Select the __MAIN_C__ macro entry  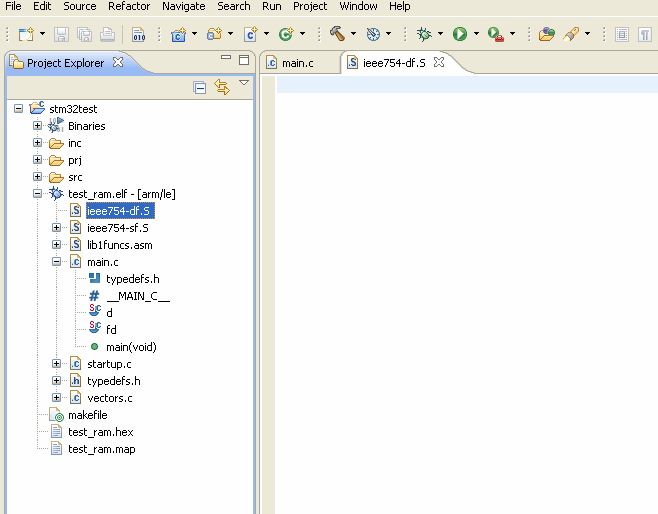[138, 296]
